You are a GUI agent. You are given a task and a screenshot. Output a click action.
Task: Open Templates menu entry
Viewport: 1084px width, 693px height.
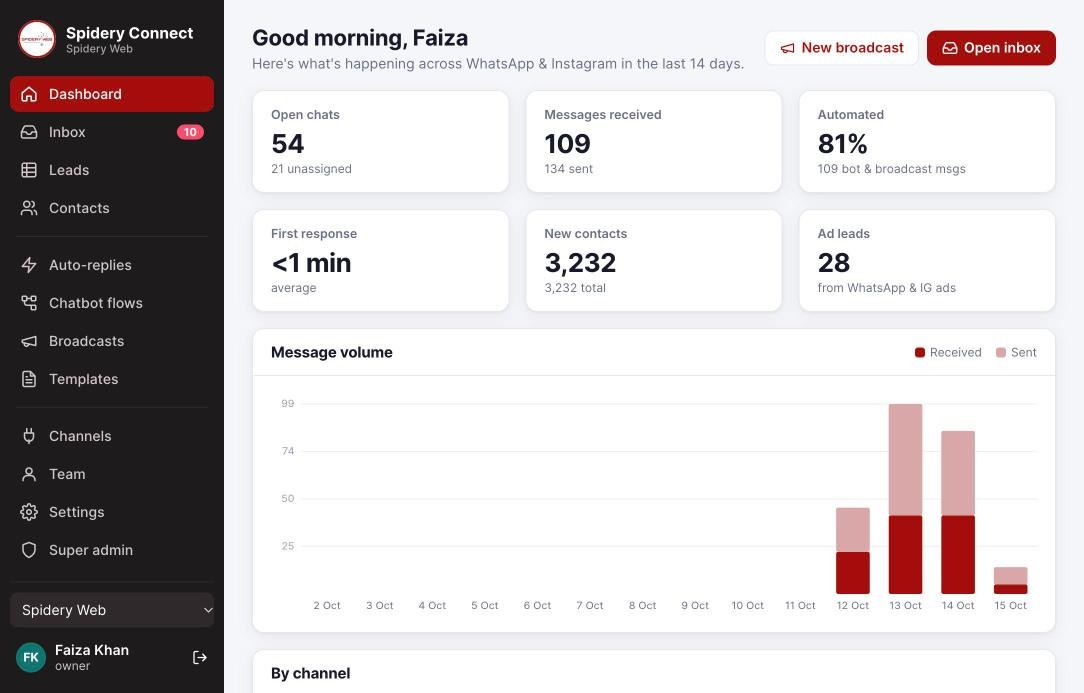(x=112, y=379)
